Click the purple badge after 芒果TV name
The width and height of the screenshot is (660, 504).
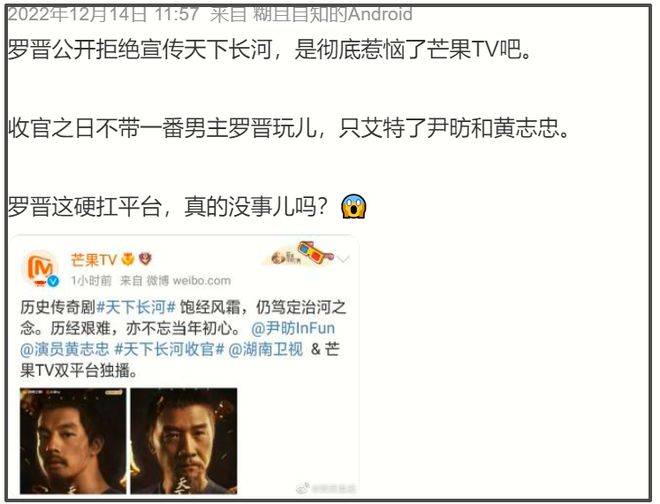[x=145, y=259]
